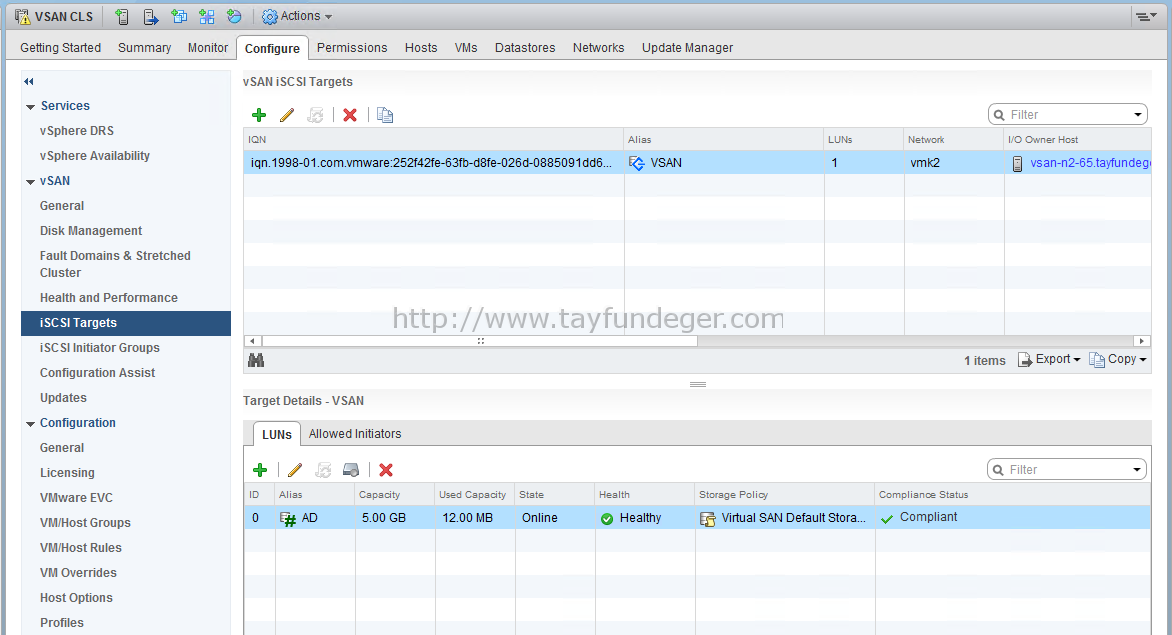Open vSphere DRS in the sidebar

click(77, 131)
